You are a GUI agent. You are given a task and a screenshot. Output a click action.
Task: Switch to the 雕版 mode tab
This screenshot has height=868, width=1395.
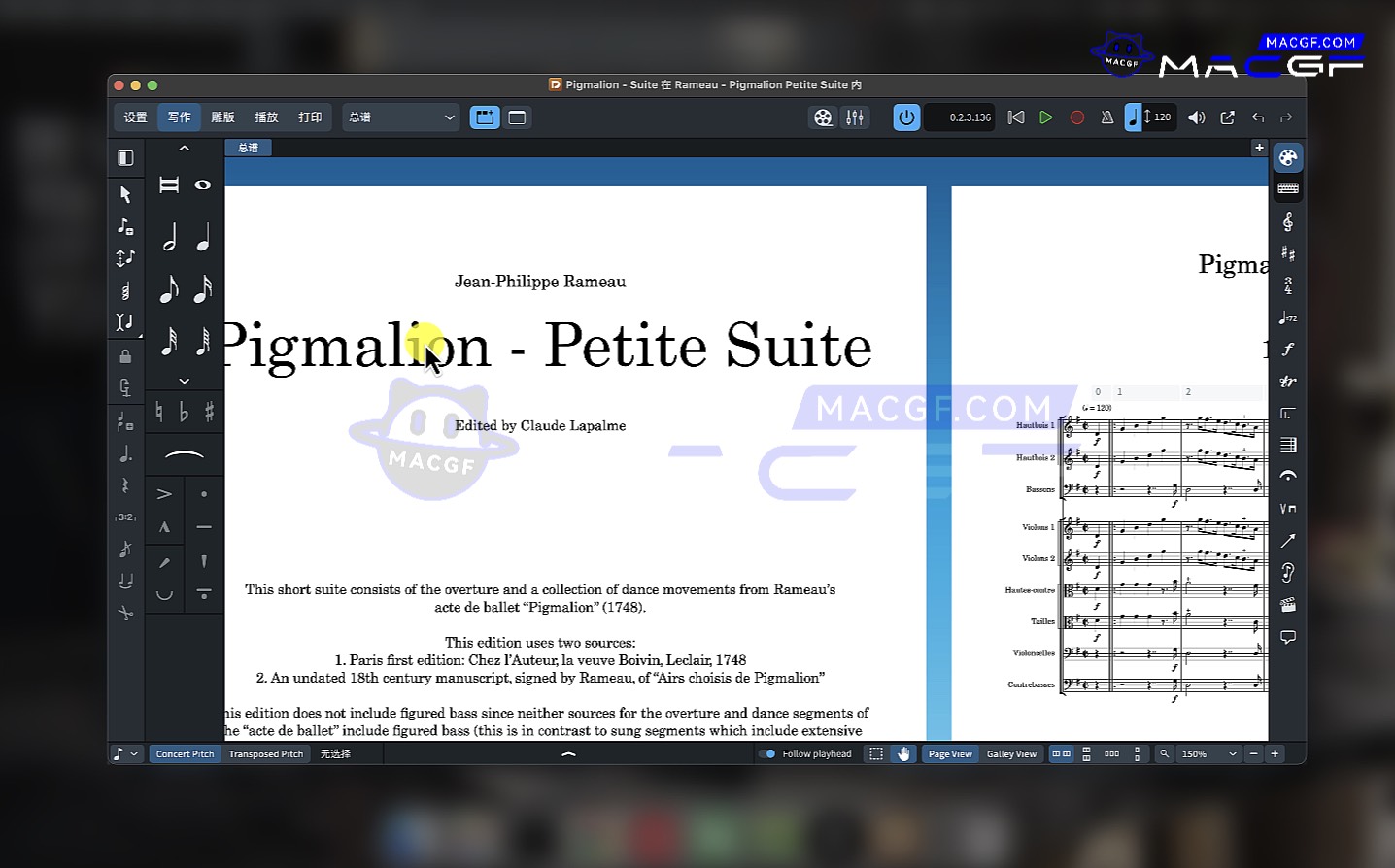pos(222,117)
